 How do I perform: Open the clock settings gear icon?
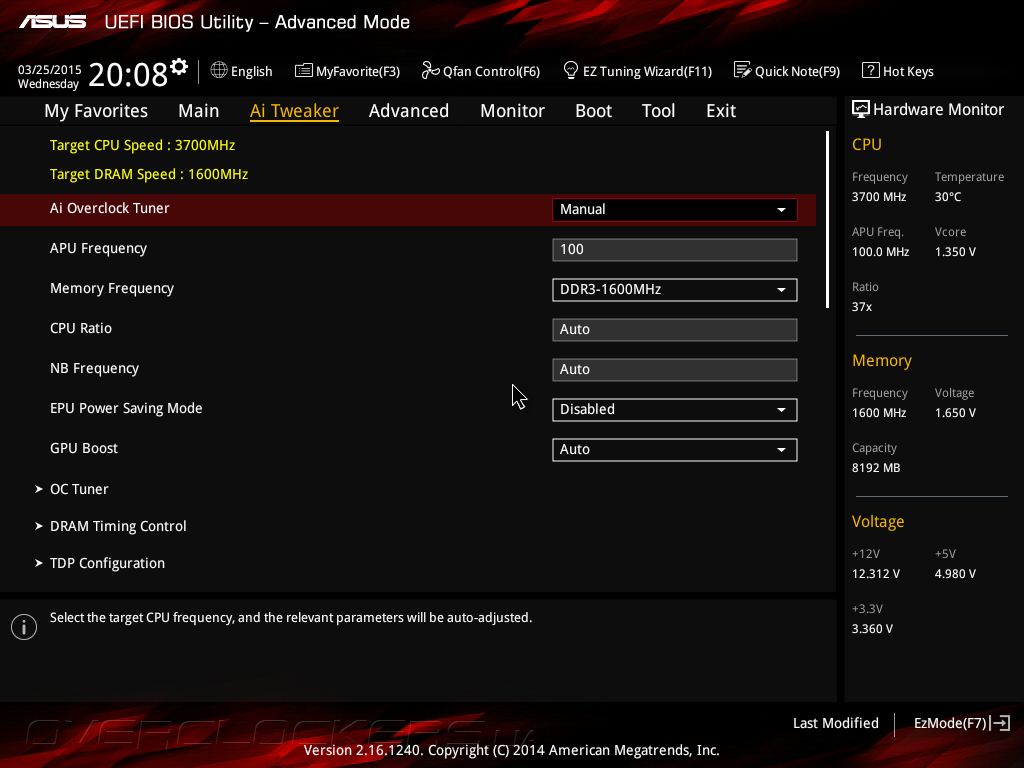tap(179, 67)
